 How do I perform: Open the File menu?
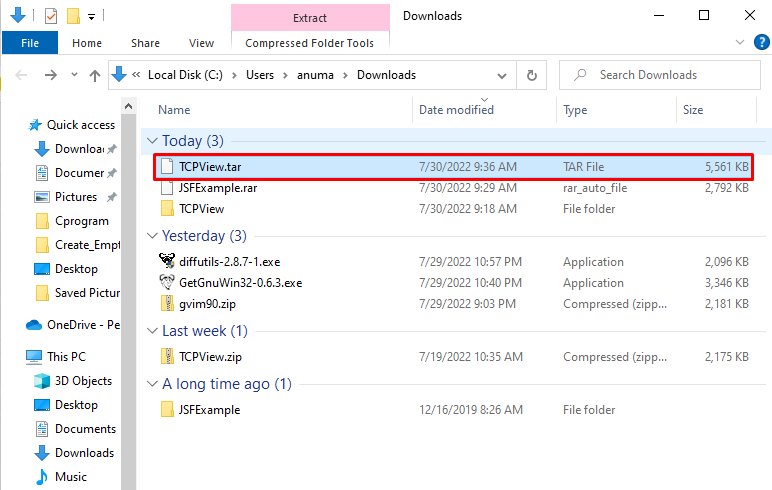click(30, 43)
